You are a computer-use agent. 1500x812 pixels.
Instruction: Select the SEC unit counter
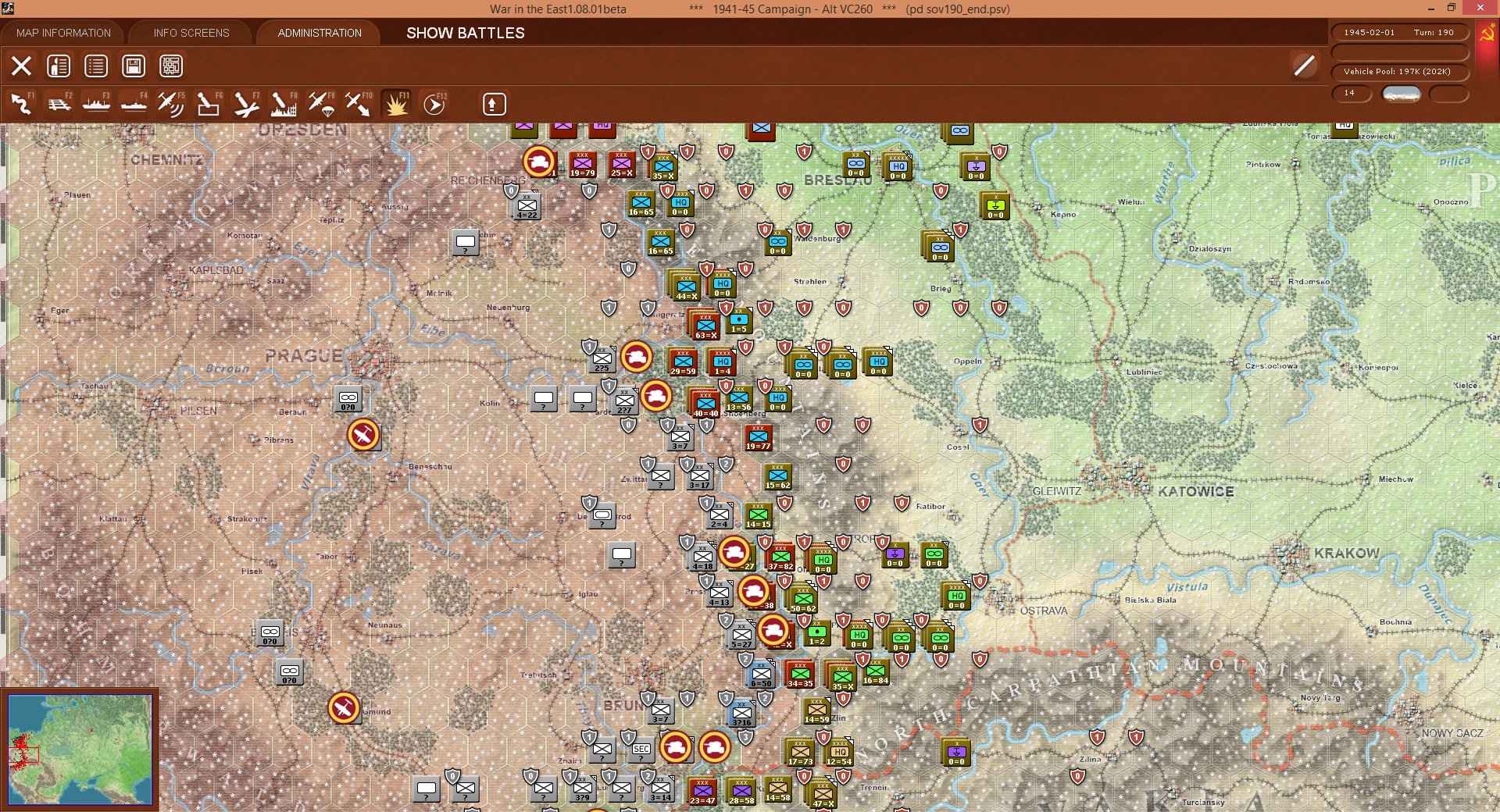pyautogui.click(x=641, y=749)
